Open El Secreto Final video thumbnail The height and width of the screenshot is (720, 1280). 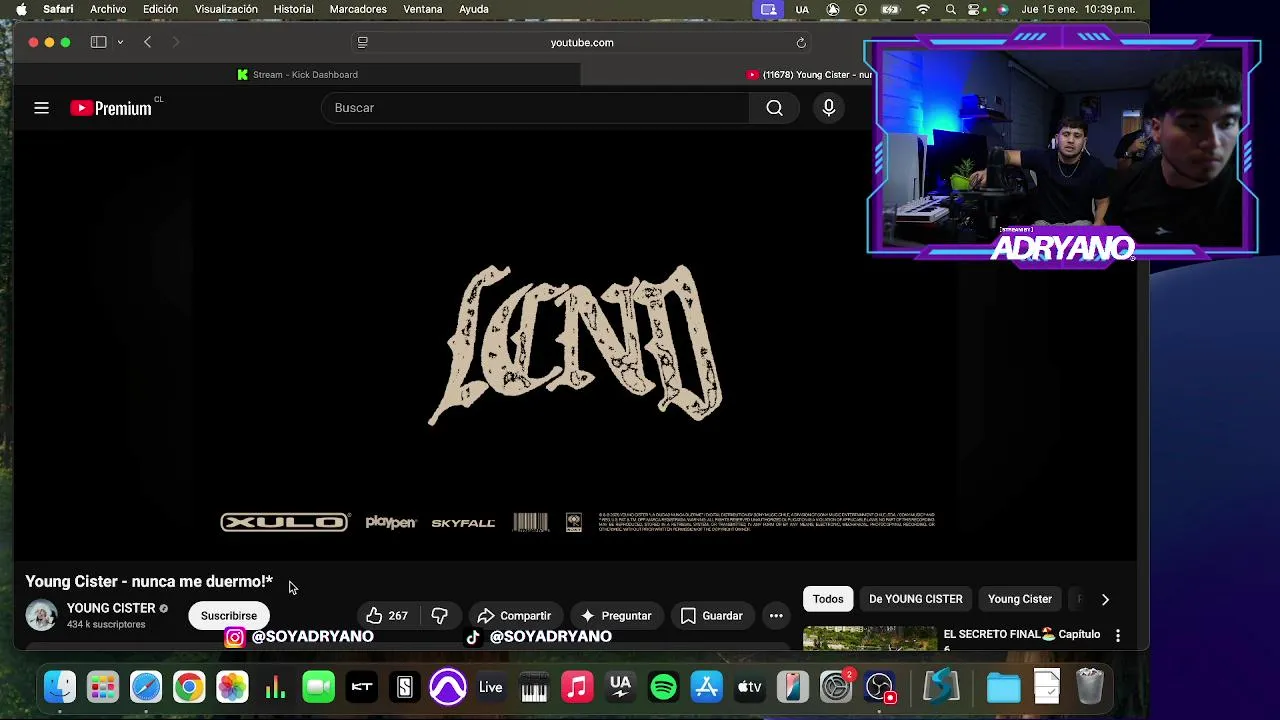869,638
